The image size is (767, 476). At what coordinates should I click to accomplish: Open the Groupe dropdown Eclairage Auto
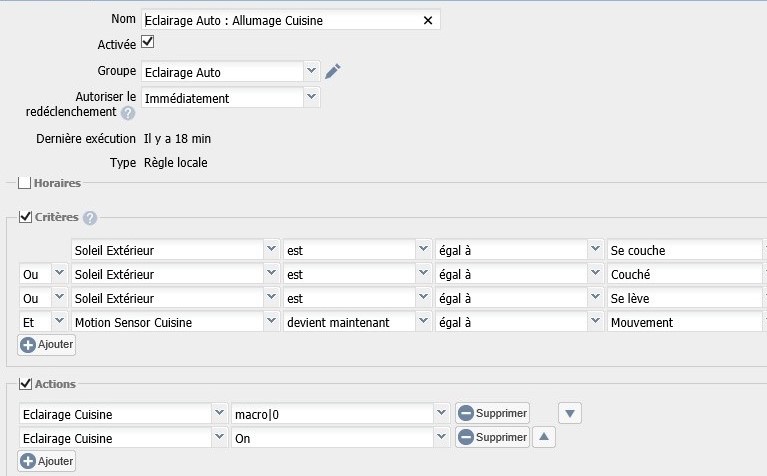[x=311, y=71]
